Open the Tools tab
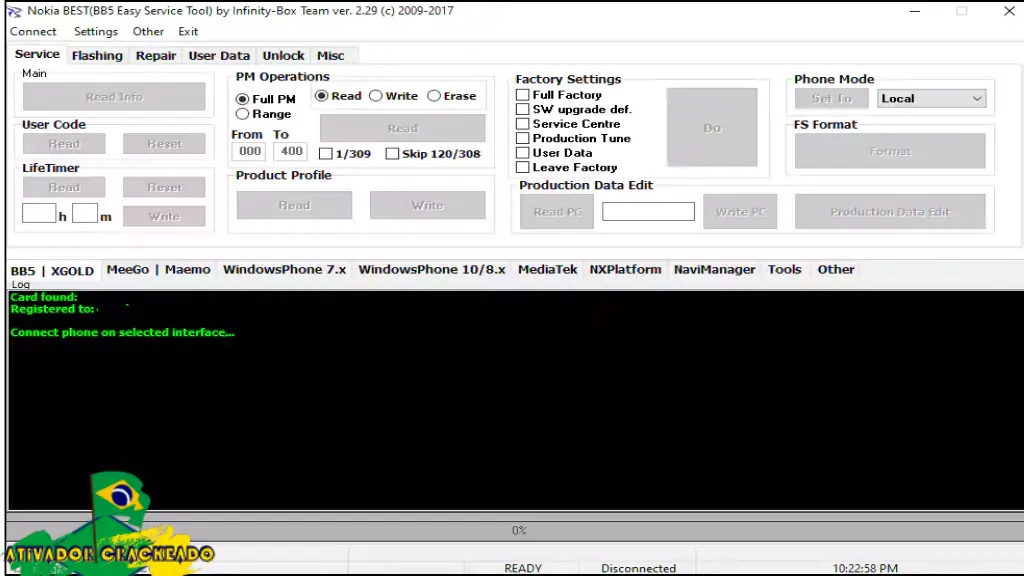The width and height of the screenshot is (1024, 576). 784,269
